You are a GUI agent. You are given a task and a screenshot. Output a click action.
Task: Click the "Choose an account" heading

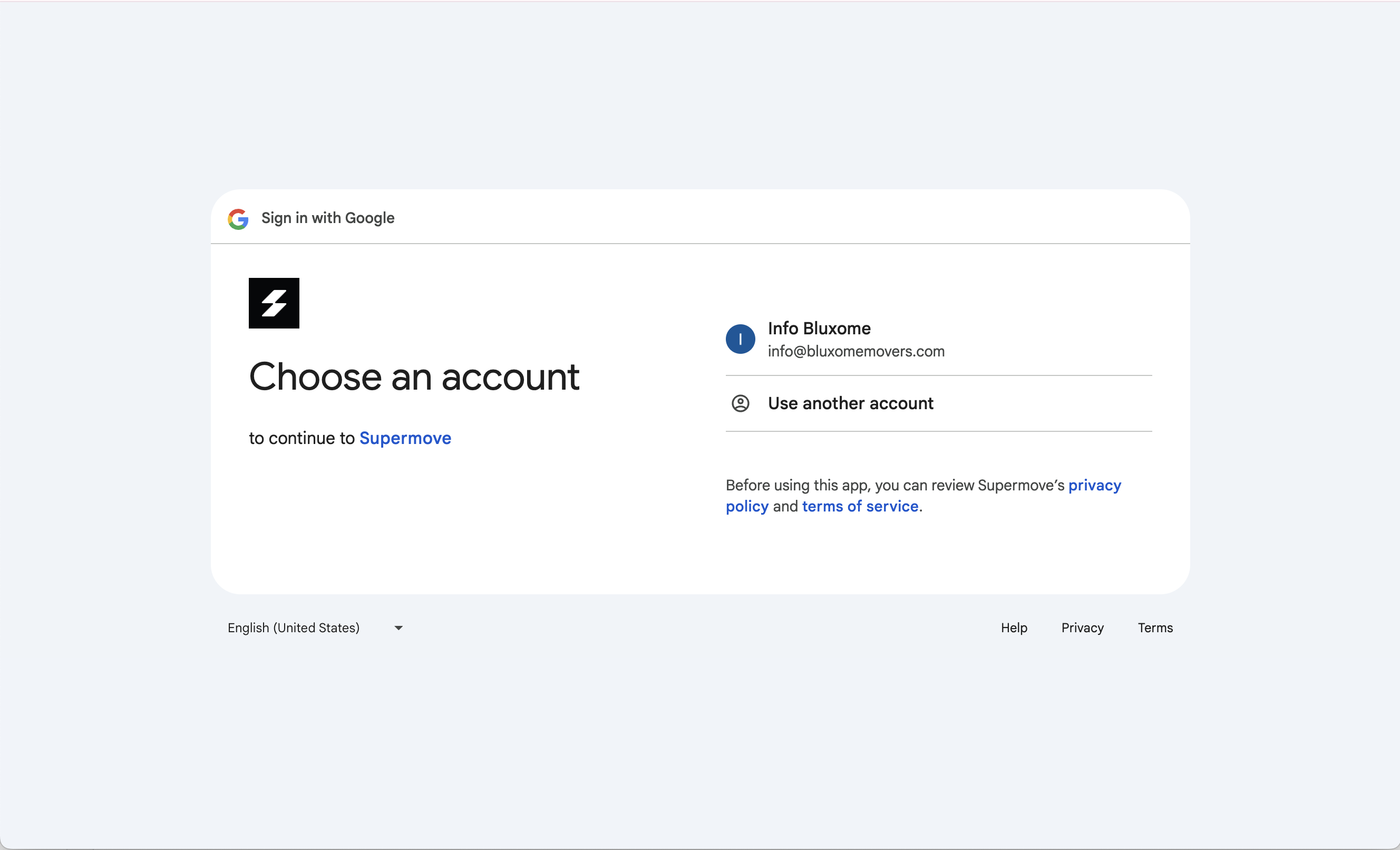(414, 376)
